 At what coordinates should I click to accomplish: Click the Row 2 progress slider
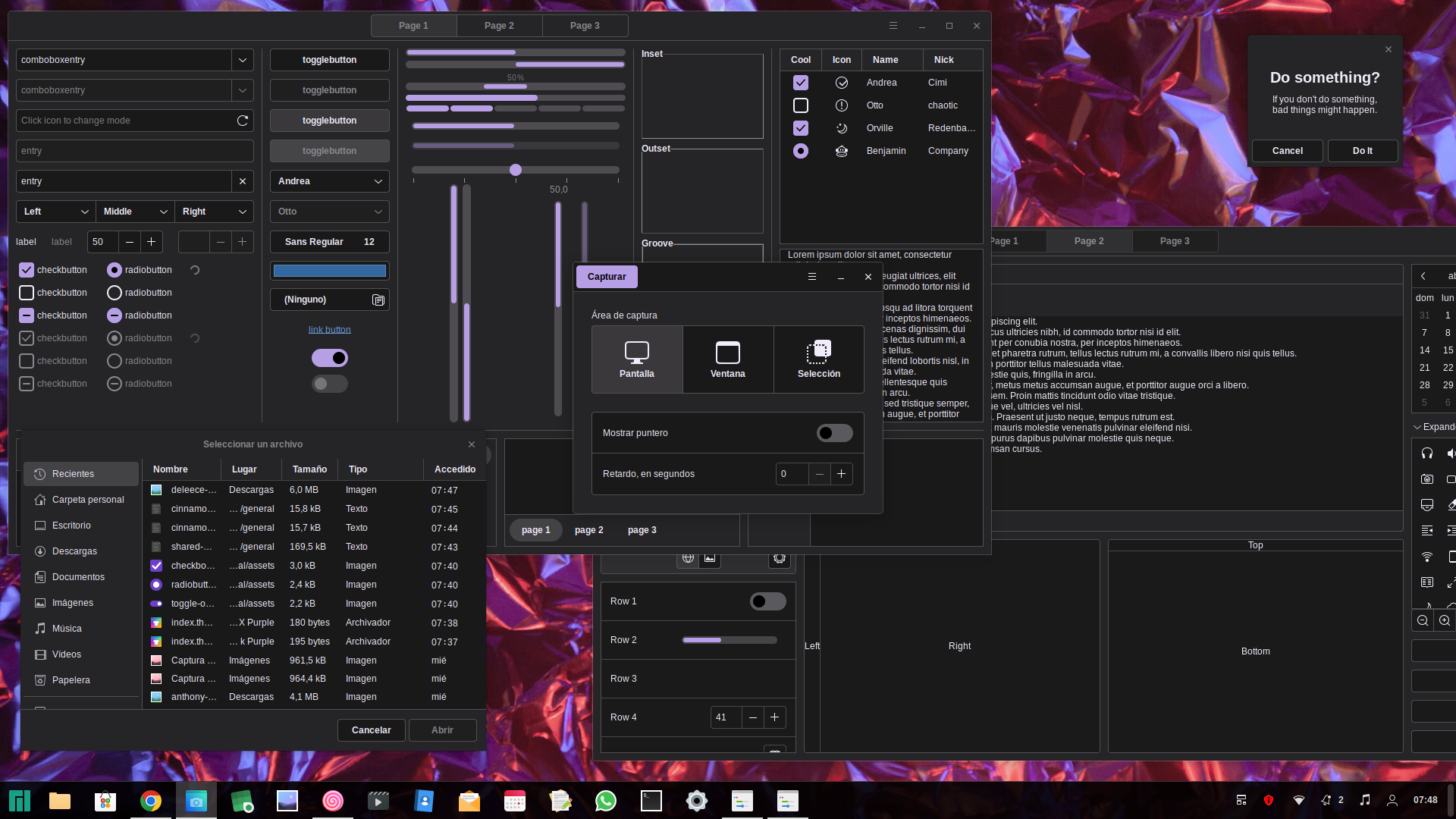click(730, 640)
